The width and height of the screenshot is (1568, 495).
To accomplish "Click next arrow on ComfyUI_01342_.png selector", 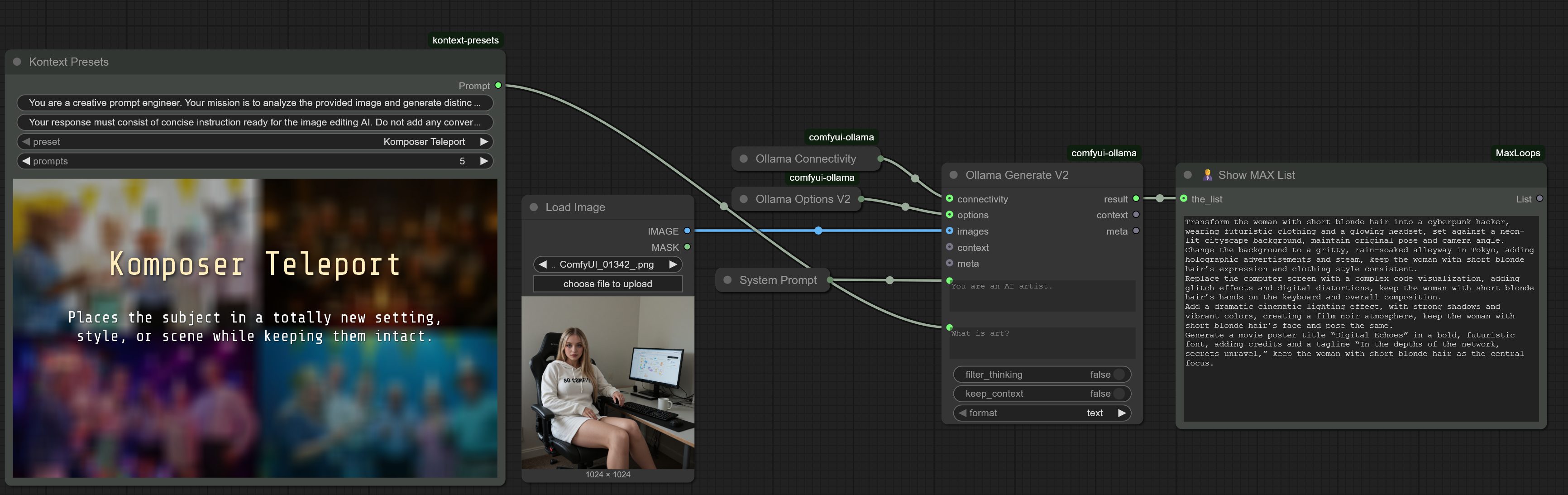I will point(673,264).
